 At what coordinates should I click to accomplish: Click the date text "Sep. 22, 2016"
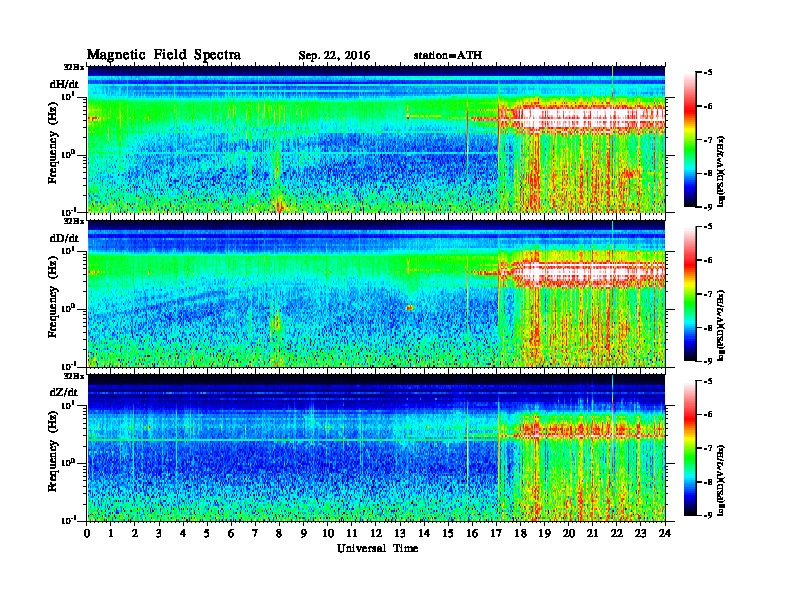(334, 56)
